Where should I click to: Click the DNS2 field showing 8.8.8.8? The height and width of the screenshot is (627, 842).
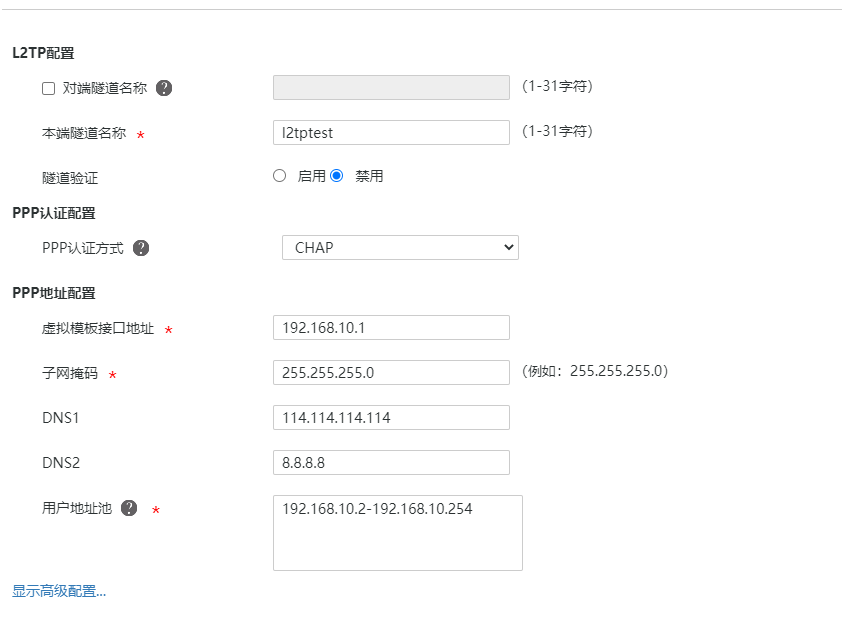pos(391,462)
